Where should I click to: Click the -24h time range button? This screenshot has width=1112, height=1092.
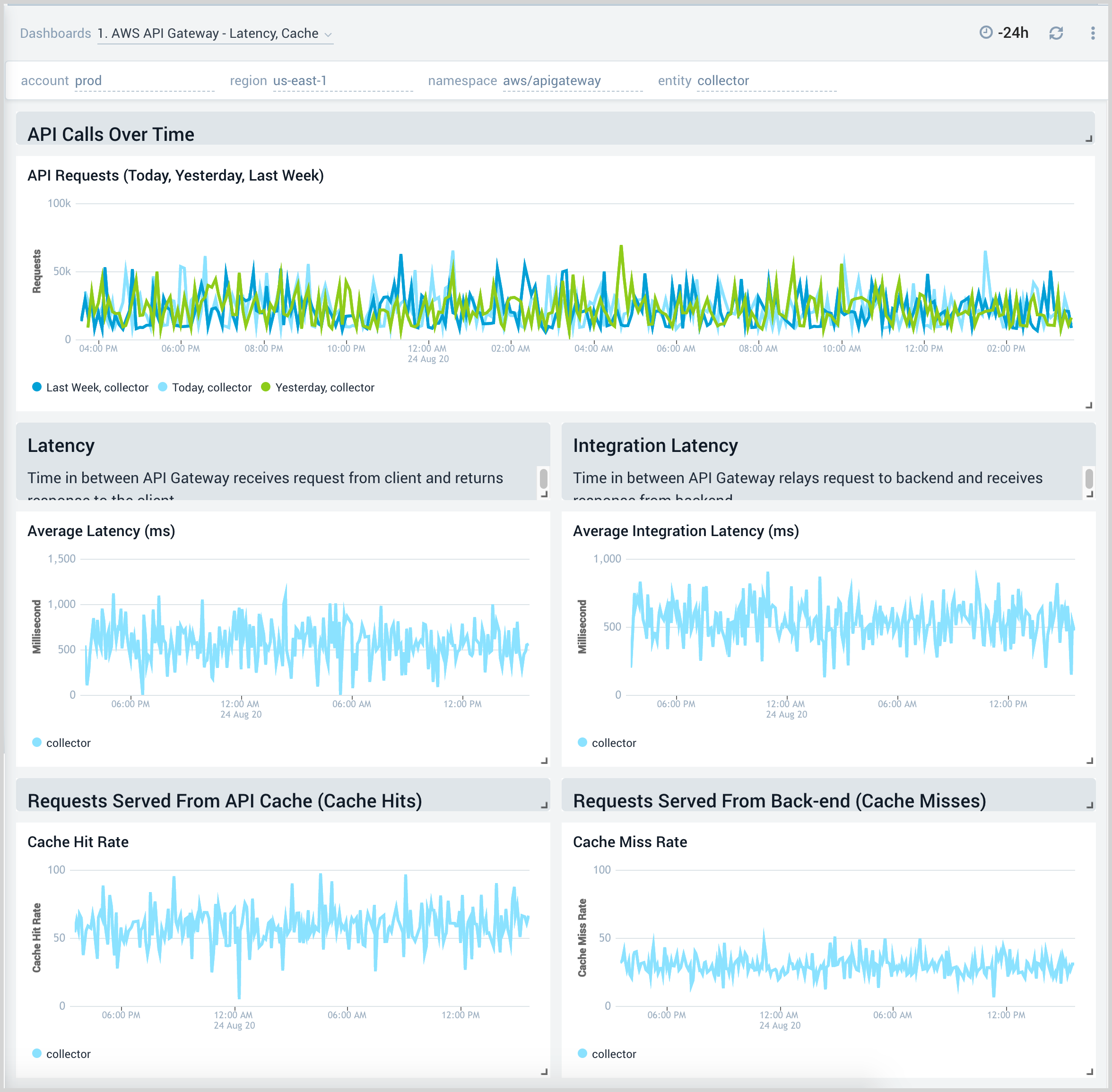point(1014,33)
